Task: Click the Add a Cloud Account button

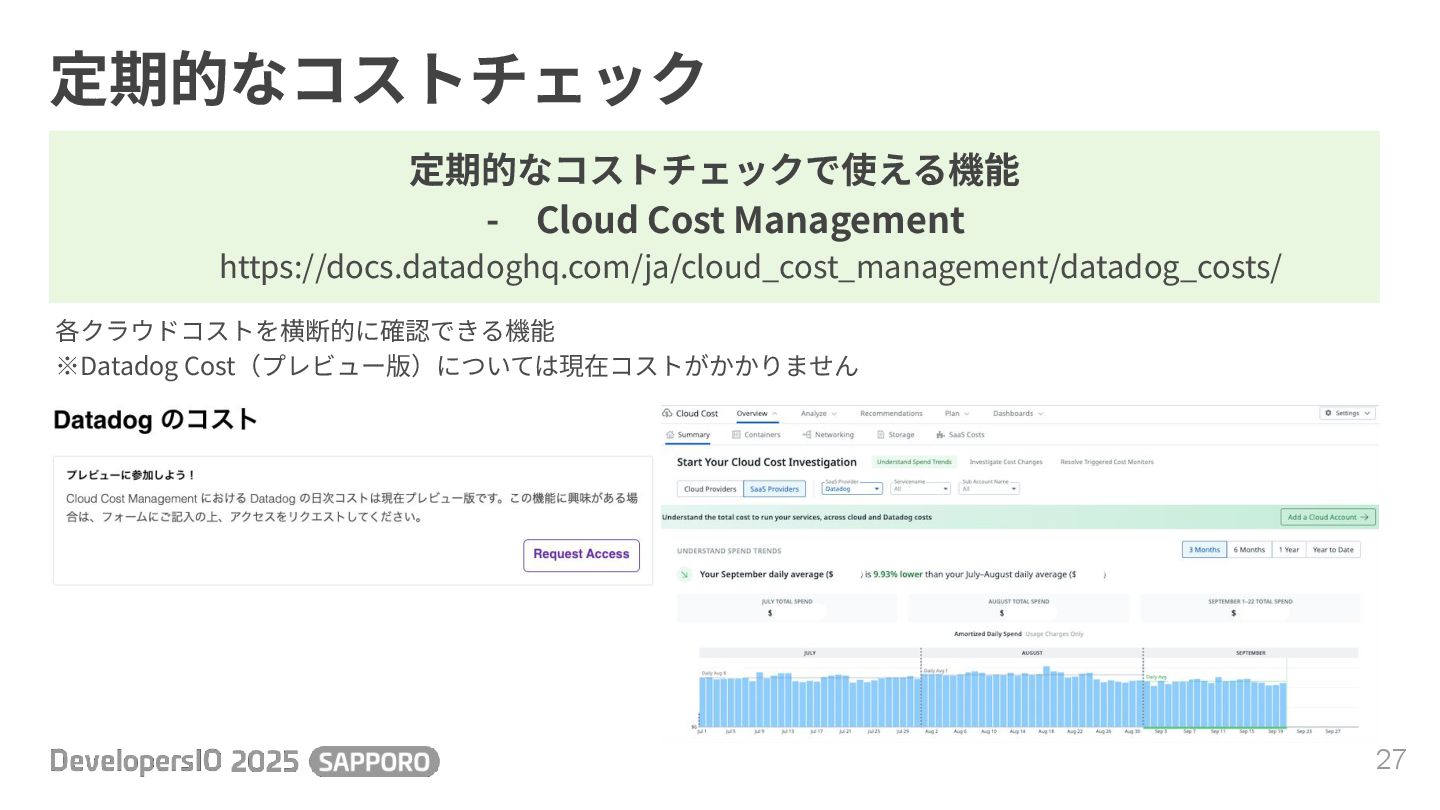Action: click(1328, 517)
